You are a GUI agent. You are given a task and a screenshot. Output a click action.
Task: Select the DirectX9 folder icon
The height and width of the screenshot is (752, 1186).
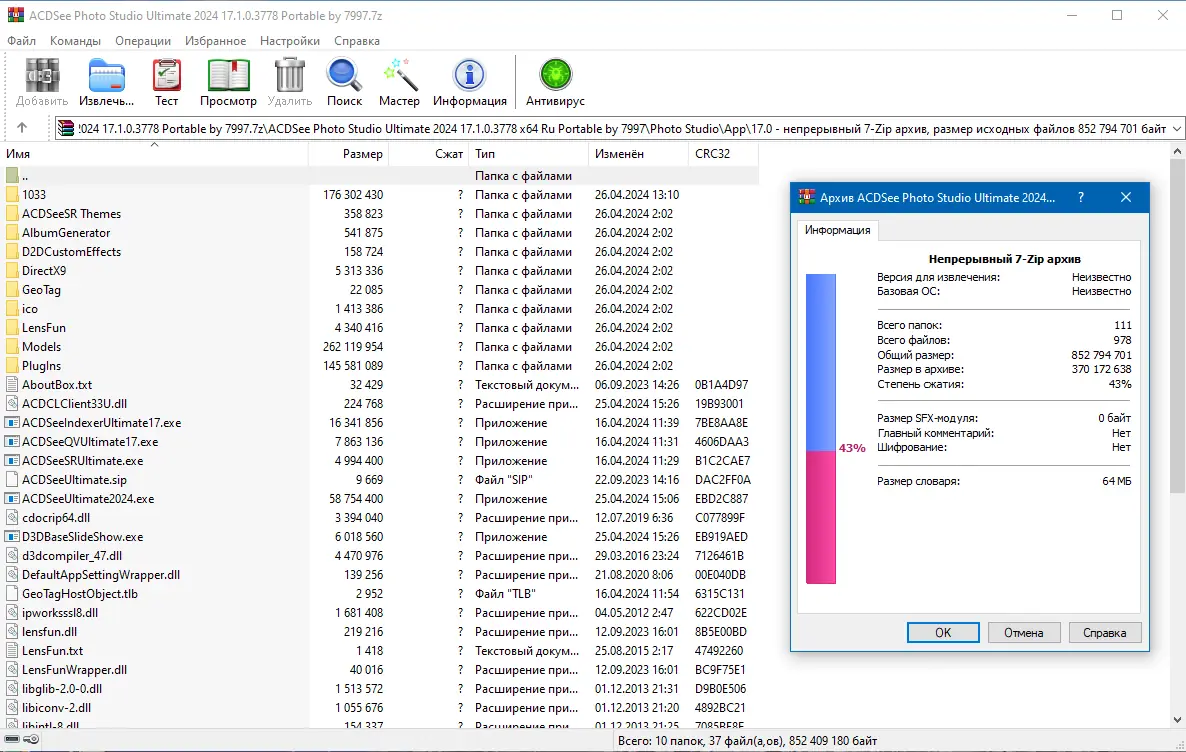(x=11, y=271)
